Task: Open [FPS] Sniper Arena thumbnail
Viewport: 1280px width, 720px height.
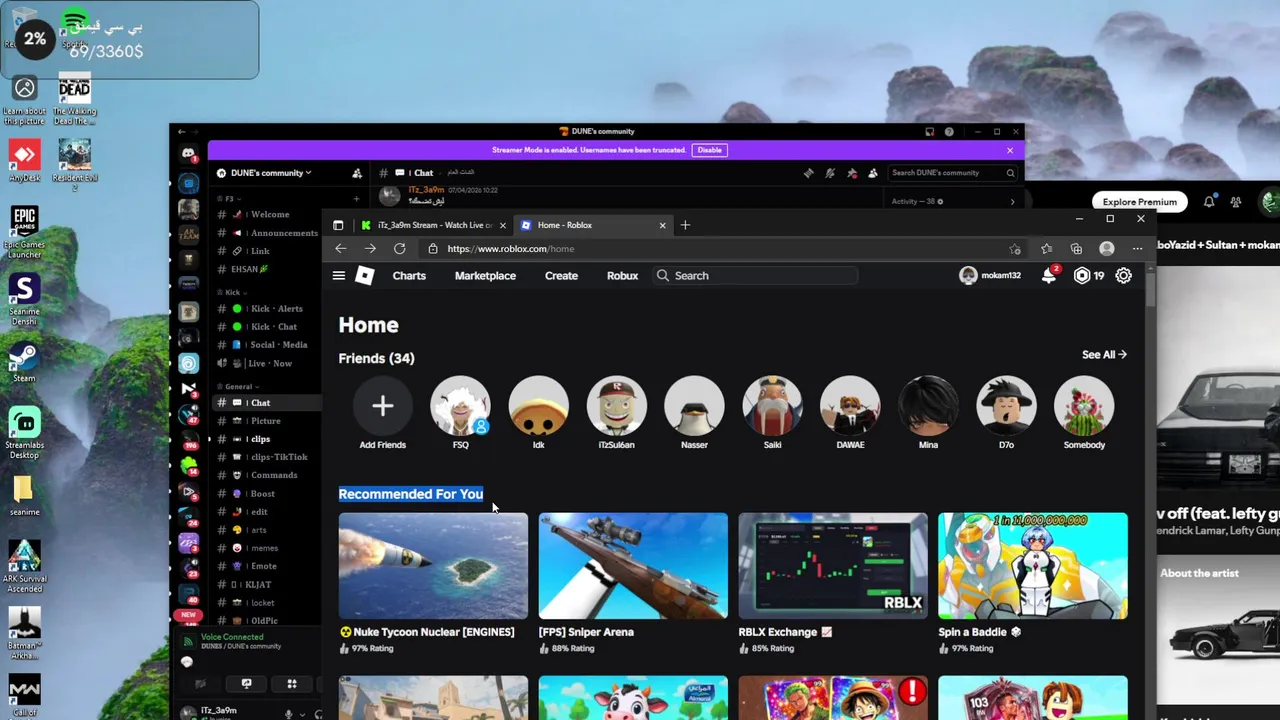Action: pyautogui.click(x=633, y=566)
